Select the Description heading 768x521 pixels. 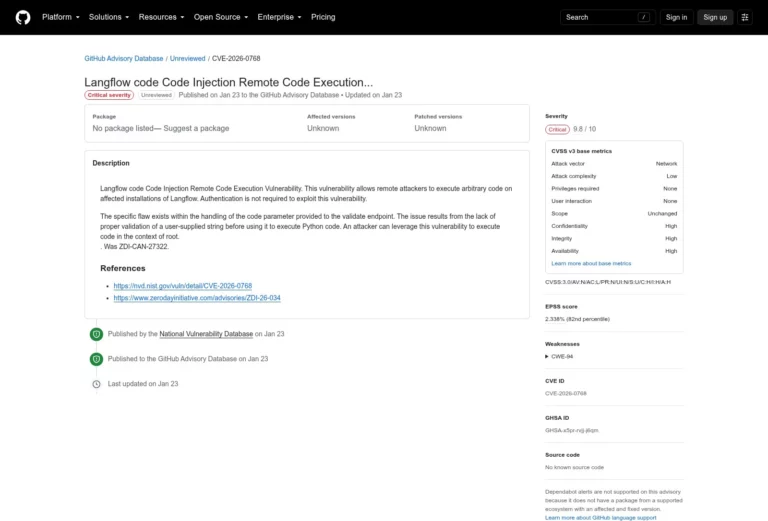coord(111,163)
